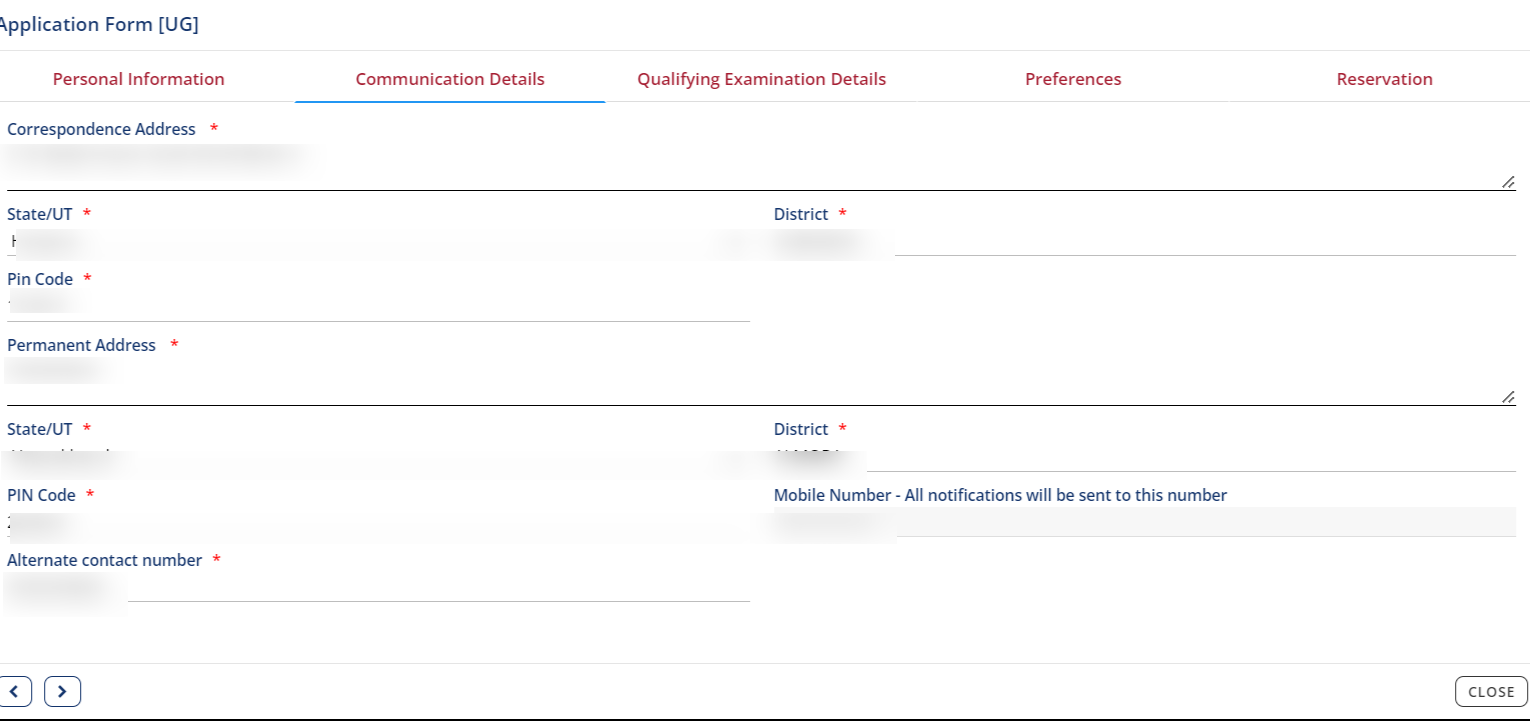The image size is (1530, 721).
Task: Select the Communication Details tab
Action: [x=450, y=79]
